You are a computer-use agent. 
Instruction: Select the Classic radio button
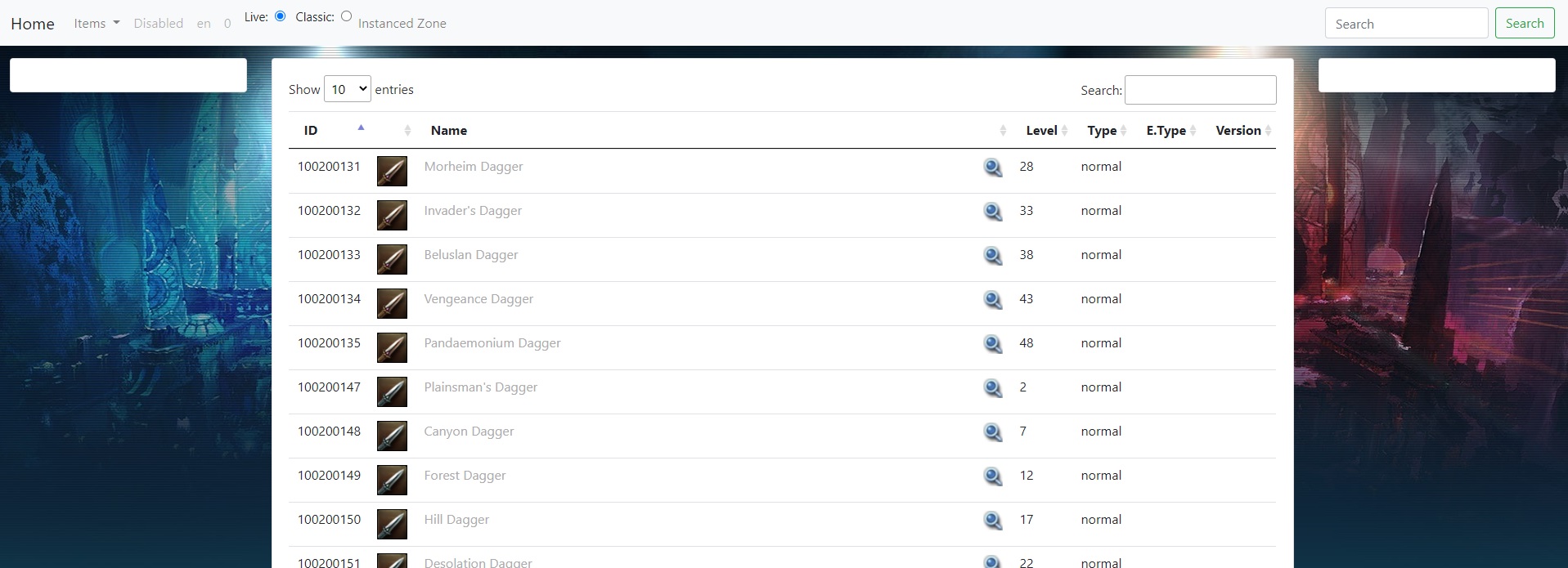point(347,16)
